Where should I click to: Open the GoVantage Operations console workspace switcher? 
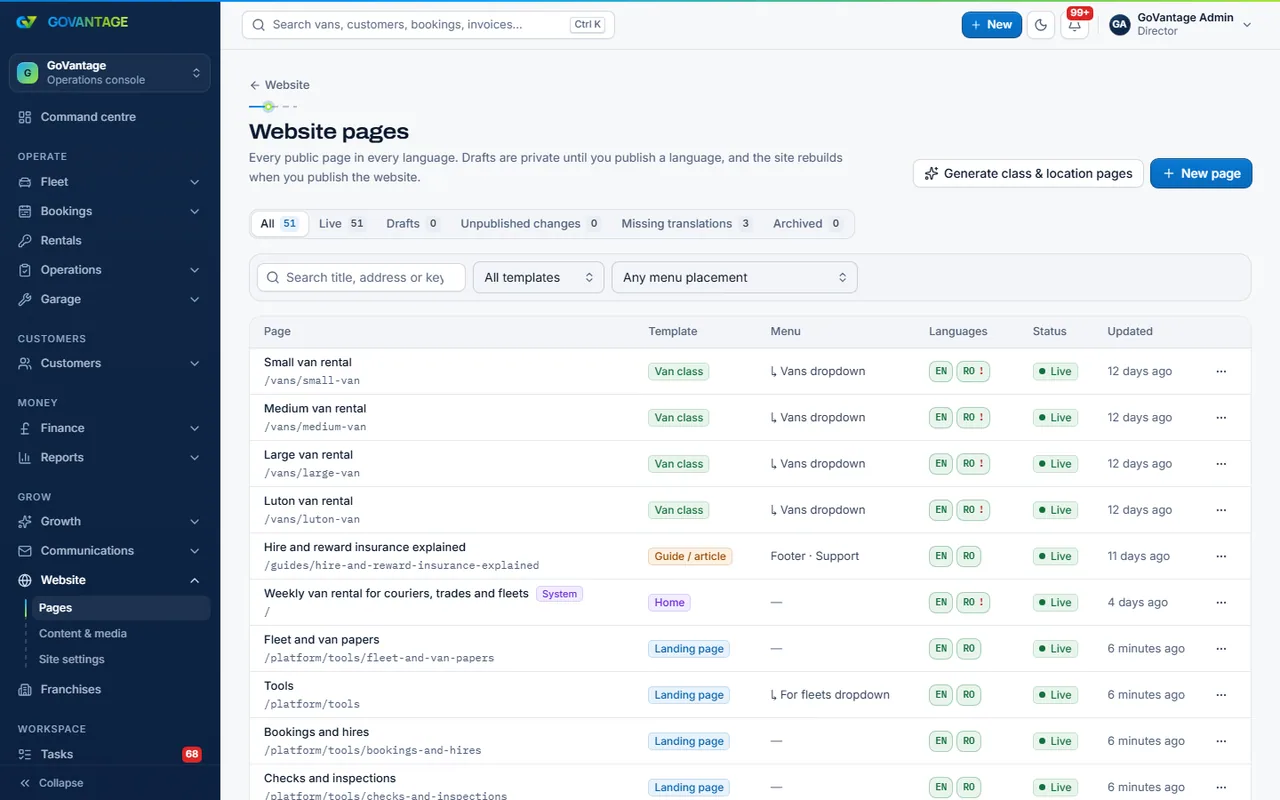pyautogui.click(x=110, y=73)
